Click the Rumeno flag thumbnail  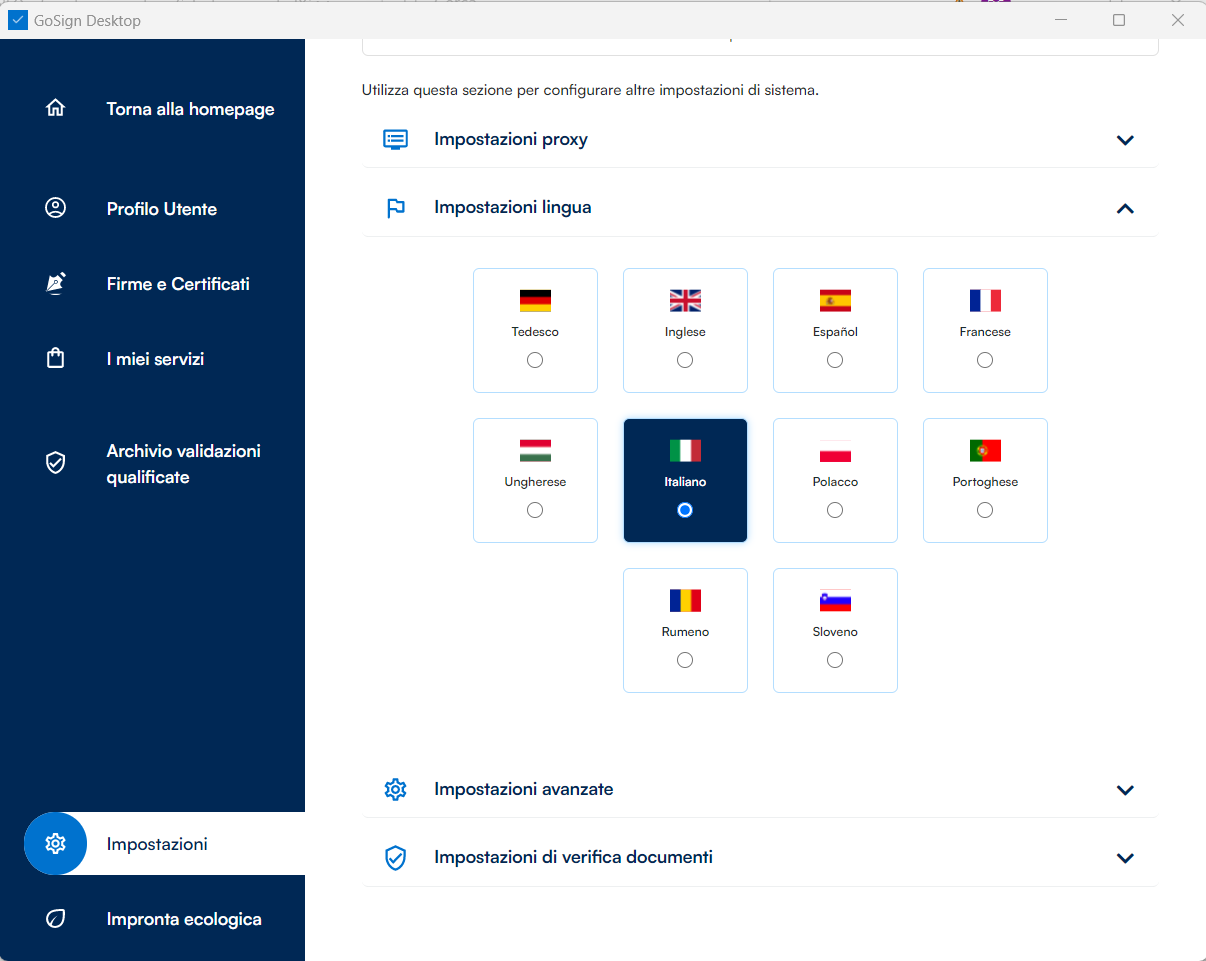[685, 601]
